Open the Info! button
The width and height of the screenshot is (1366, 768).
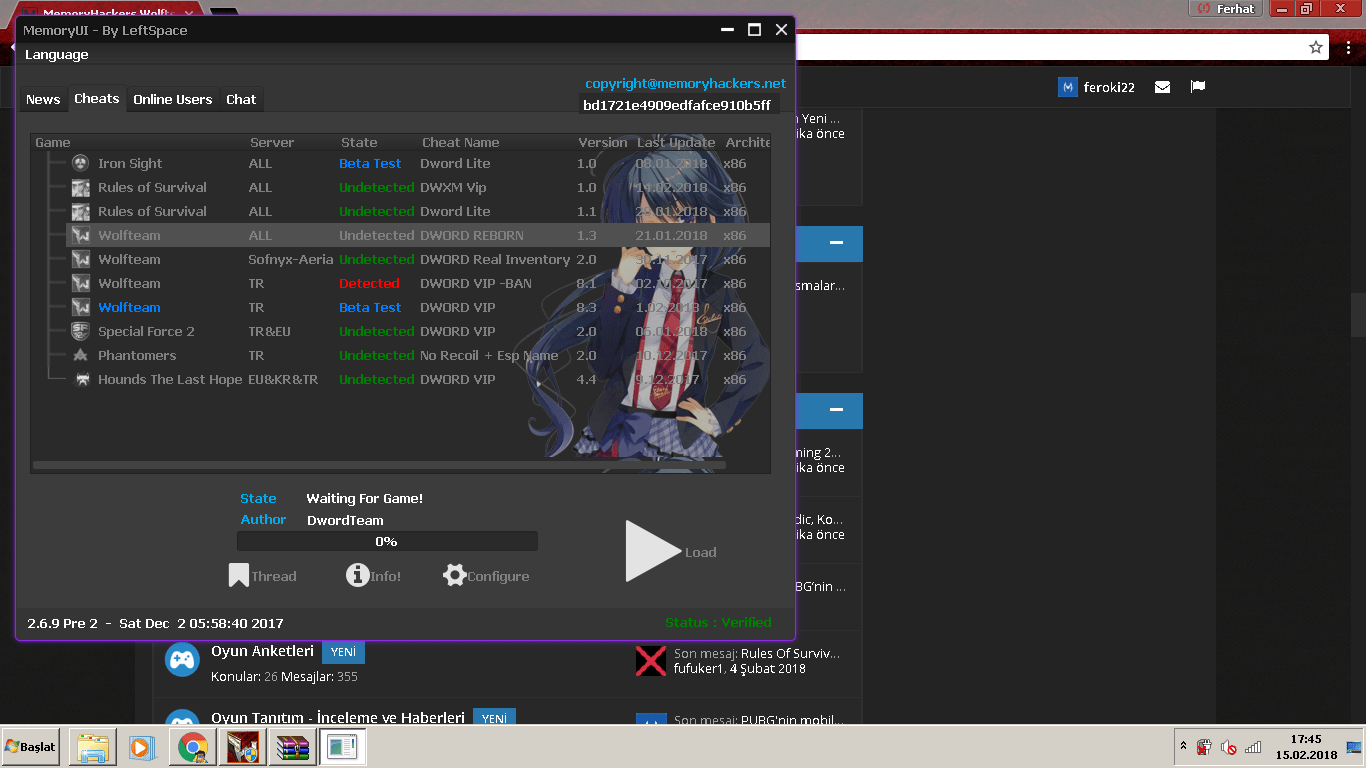point(373,575)
